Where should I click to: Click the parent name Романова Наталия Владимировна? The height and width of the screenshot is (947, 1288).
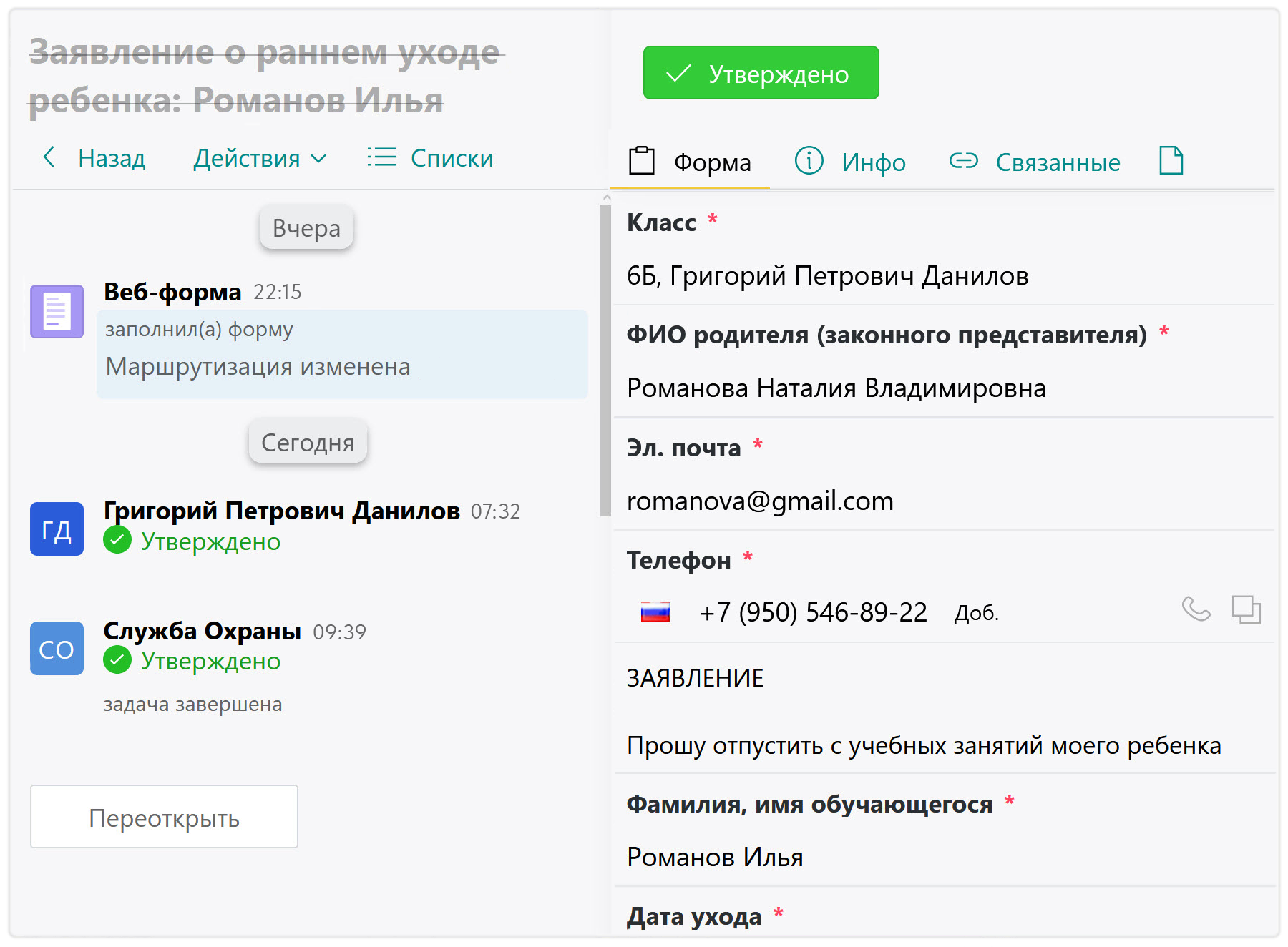click(x=836, y=388)
